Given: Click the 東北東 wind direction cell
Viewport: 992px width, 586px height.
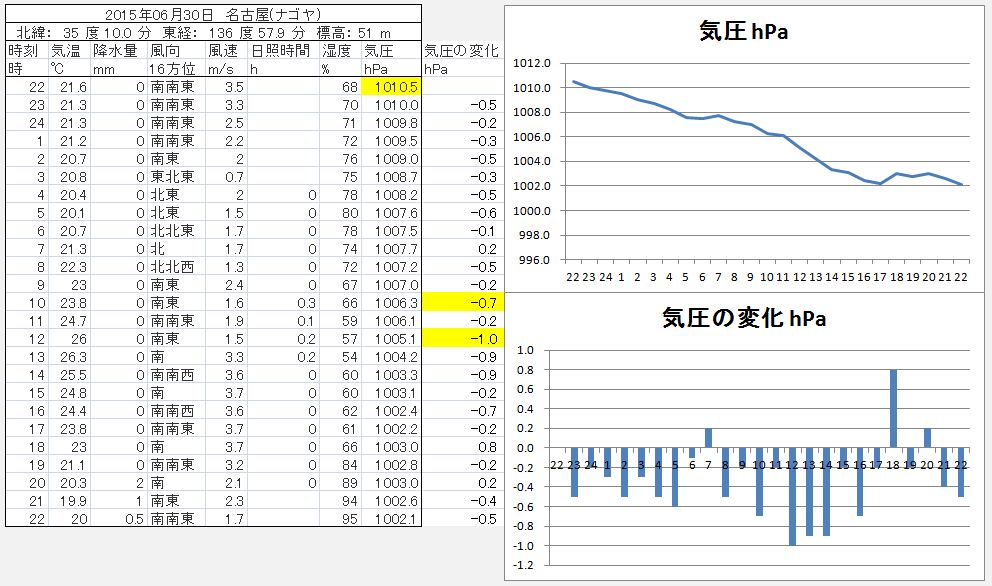Looking at the screenshot, I should pyautogui.click(x=175, y=176).
